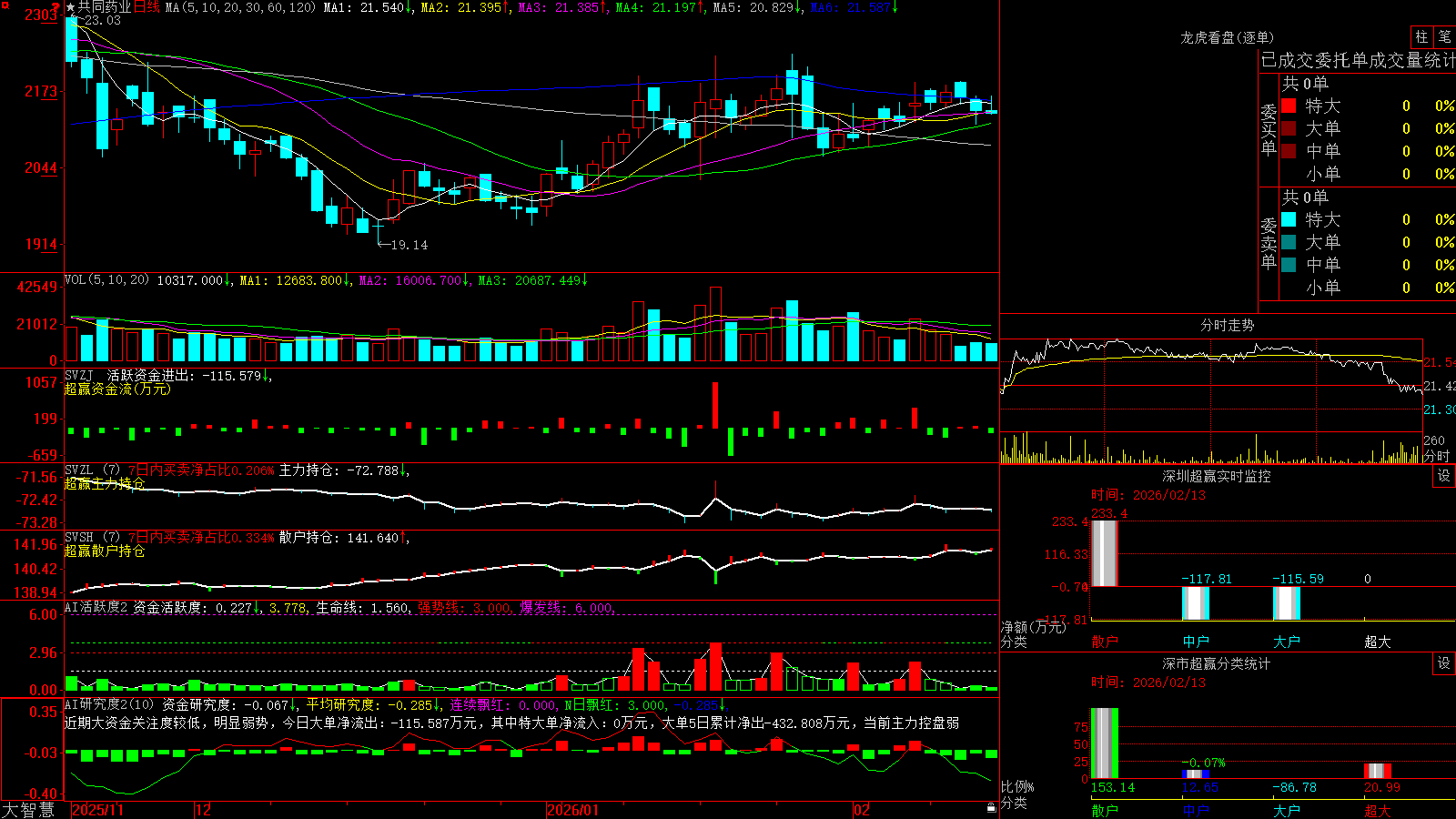Click the 超赢资金流(万元) label

[117, 389]
